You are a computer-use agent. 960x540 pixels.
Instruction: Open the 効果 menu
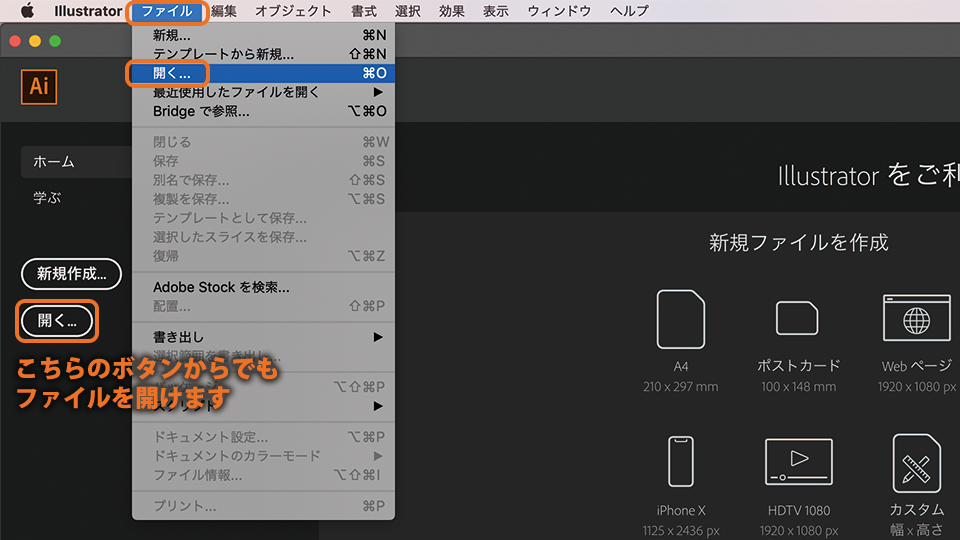tap(452, 11)
